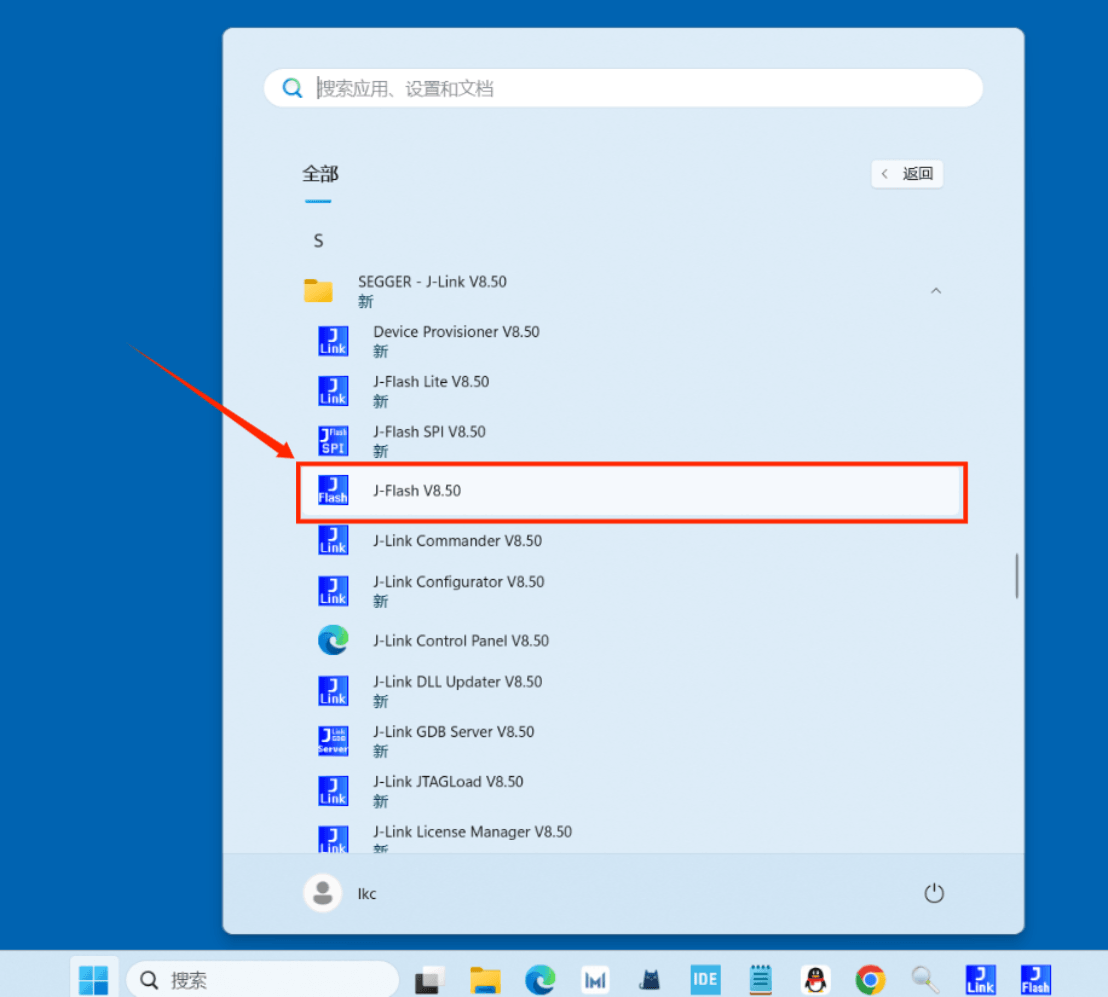Open the J-Flash SPI V8.50 icon

pos(333,440)
